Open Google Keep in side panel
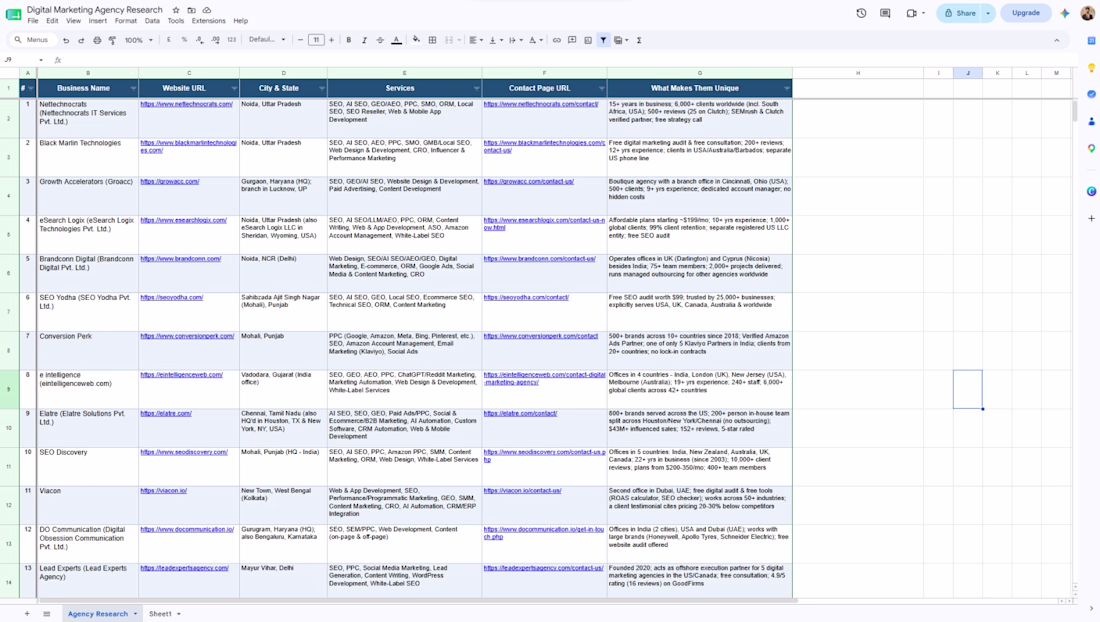Viewport: 1100px width, 622px height. pos(1091,67)
